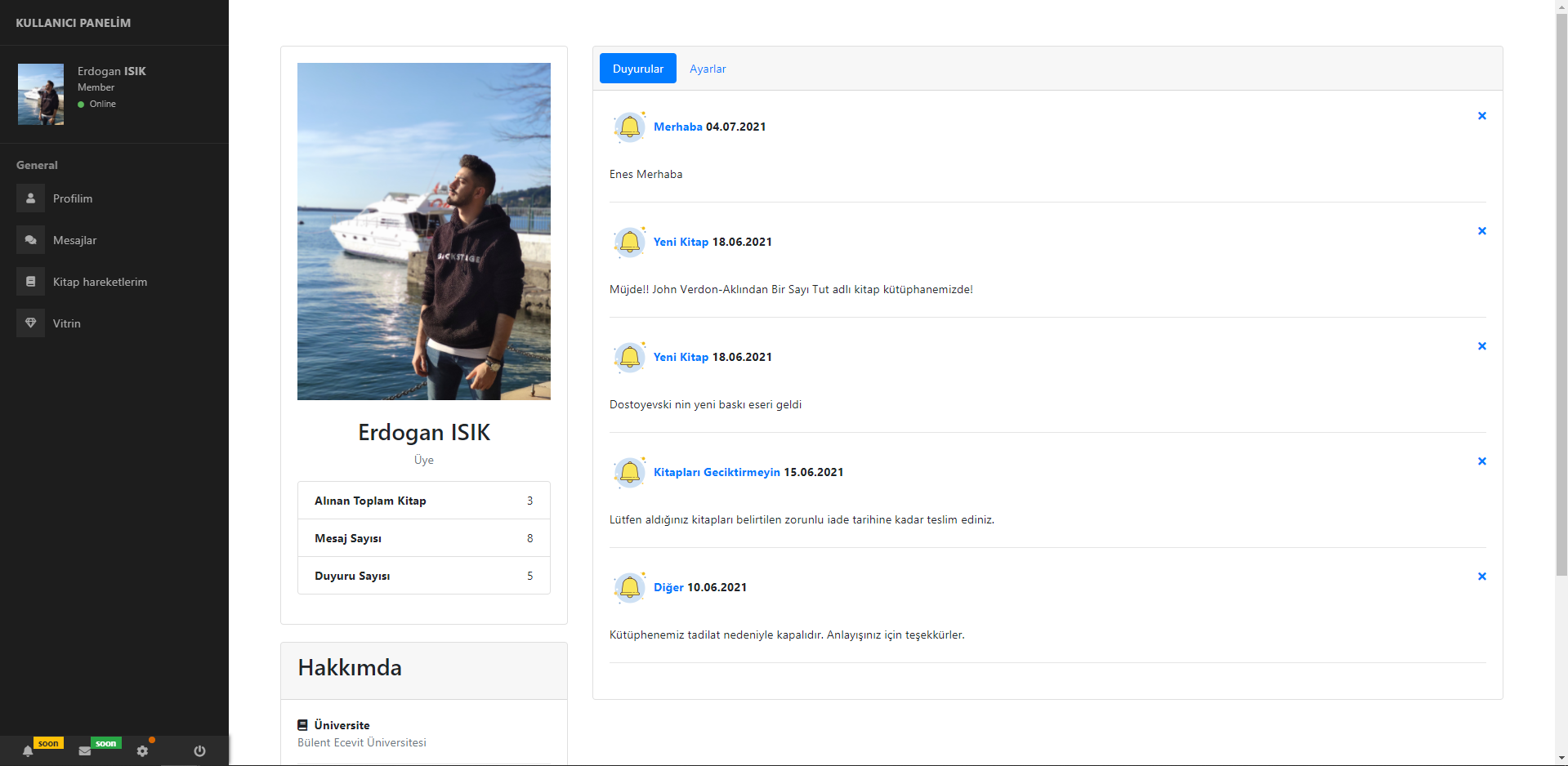The height and width of the screenshot is (766, 1568).
Task: Click the small profile avatar in sidebar
Action: pyautogui.click(x=40, y=94)
